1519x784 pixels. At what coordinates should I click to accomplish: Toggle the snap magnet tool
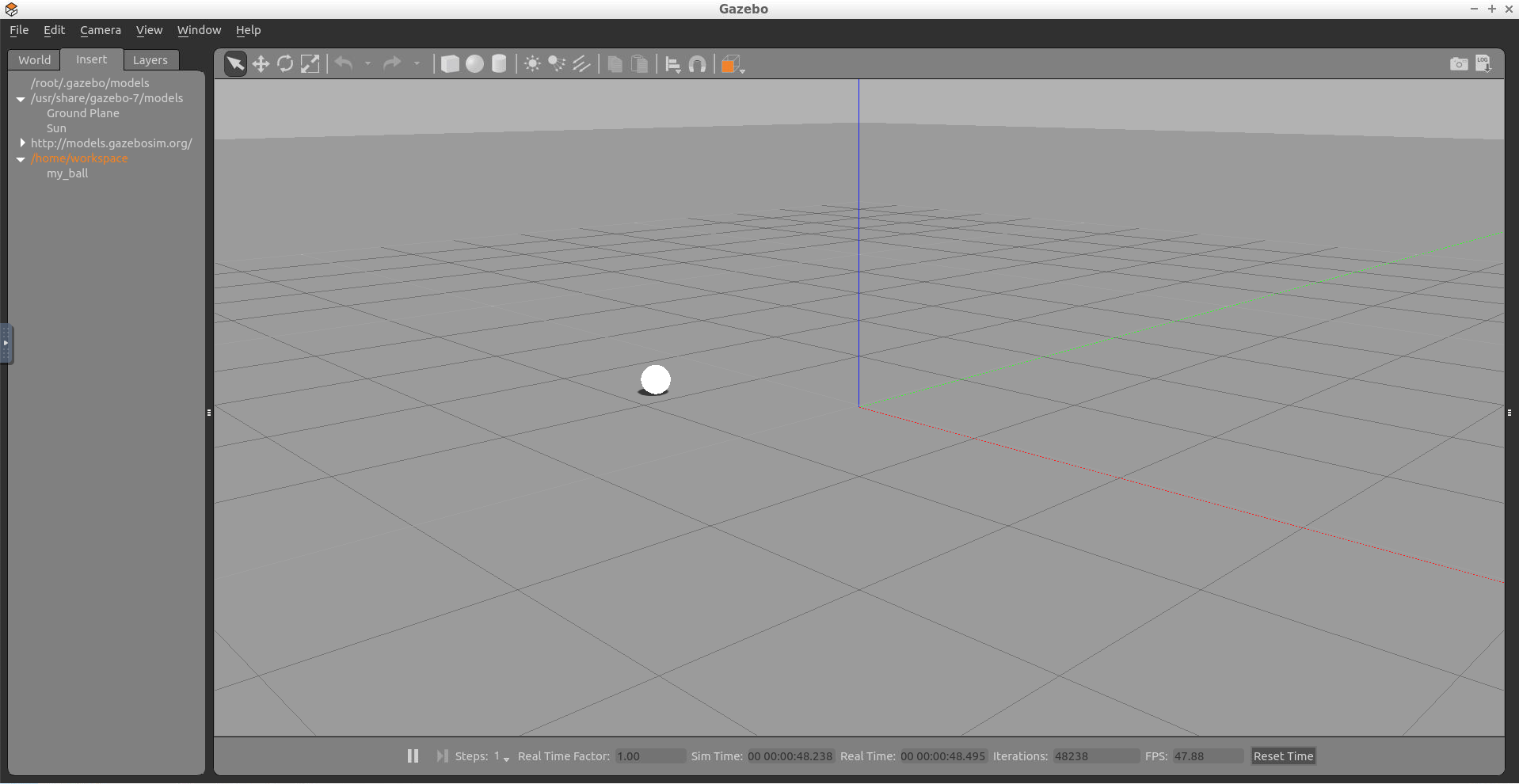point(698,64)
